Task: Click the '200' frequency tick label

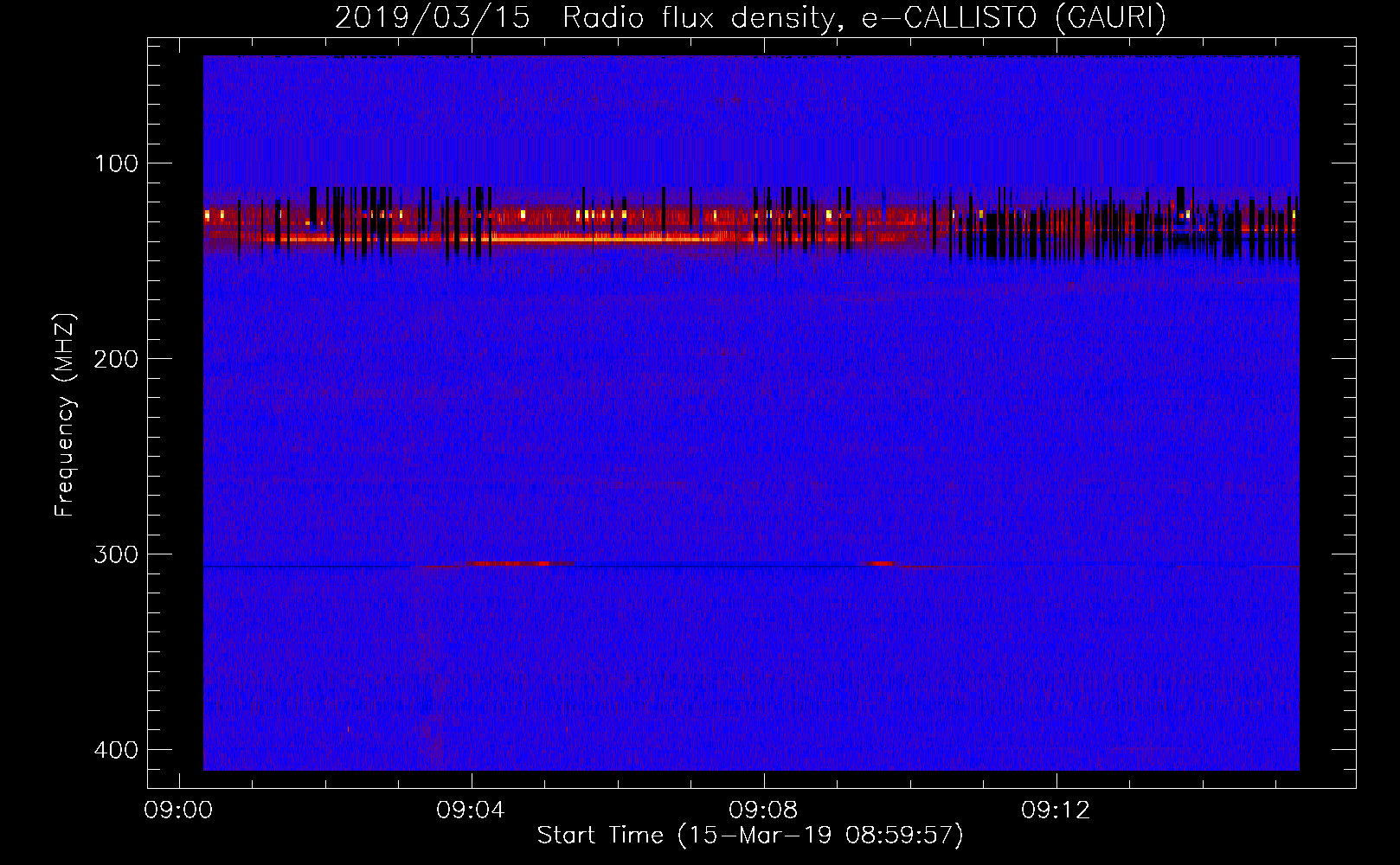Action: pyautogui.click(x=116, y=359)
